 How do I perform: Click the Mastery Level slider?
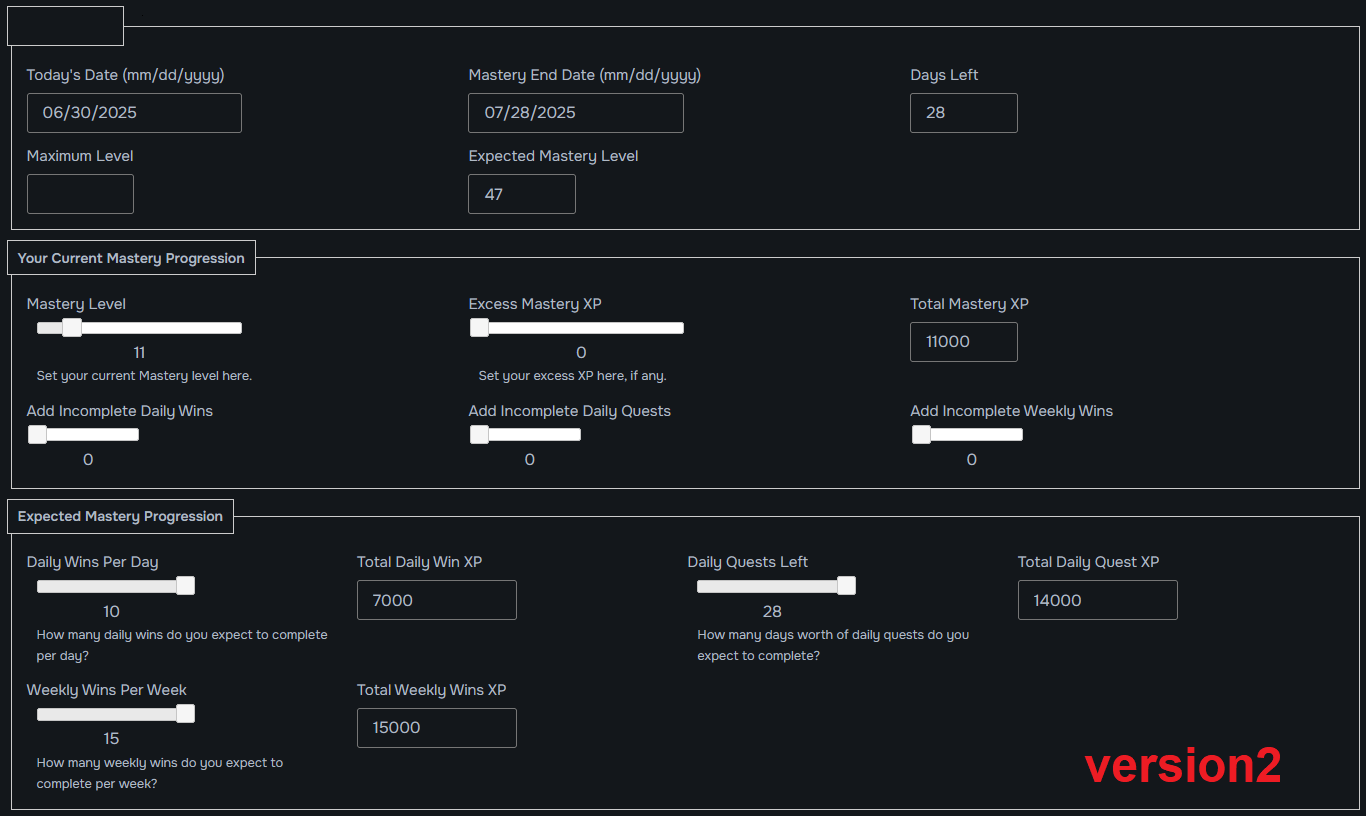(139, 328)
